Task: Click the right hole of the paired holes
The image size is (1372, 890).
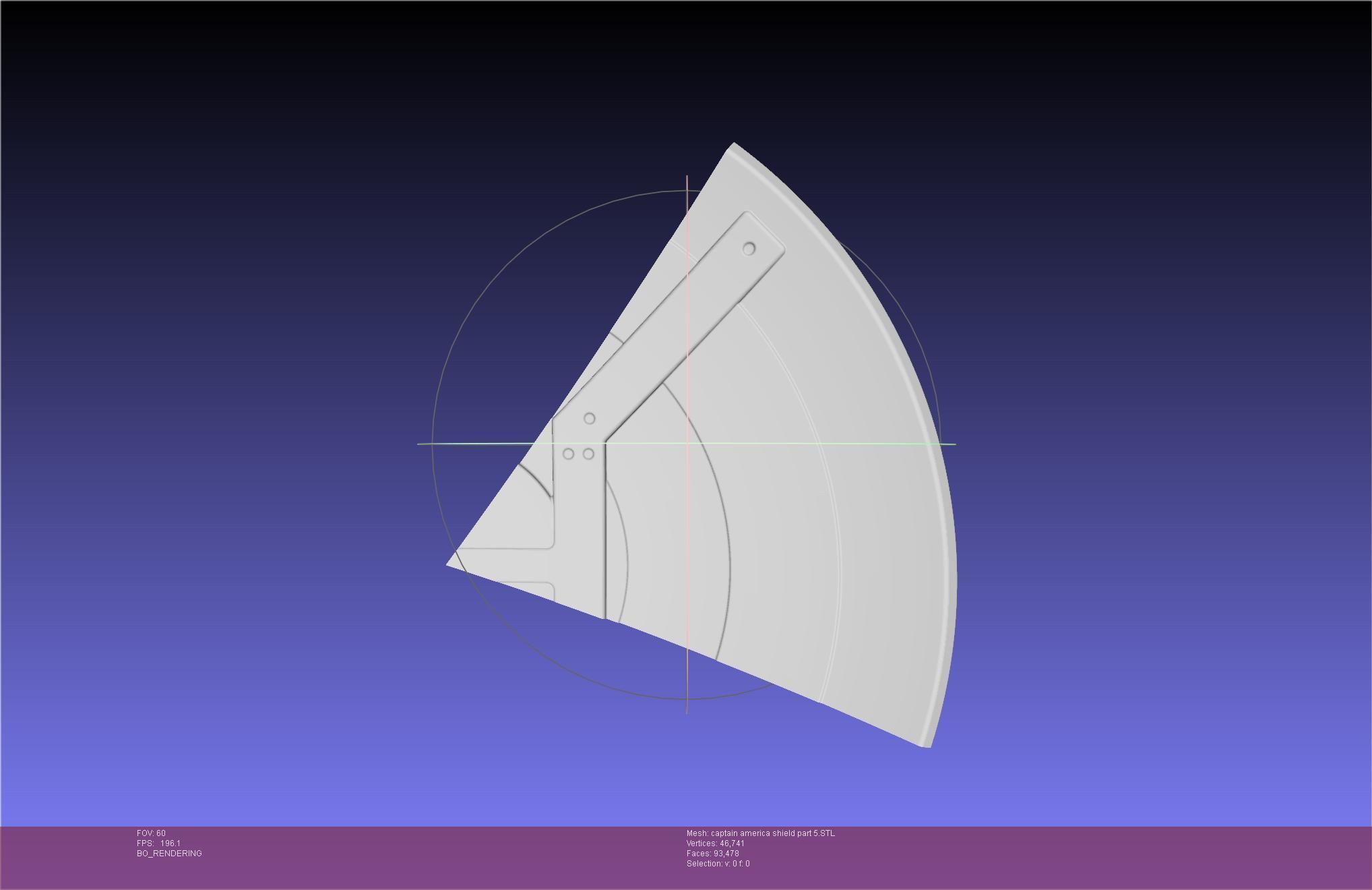Action: coord(588,454)
